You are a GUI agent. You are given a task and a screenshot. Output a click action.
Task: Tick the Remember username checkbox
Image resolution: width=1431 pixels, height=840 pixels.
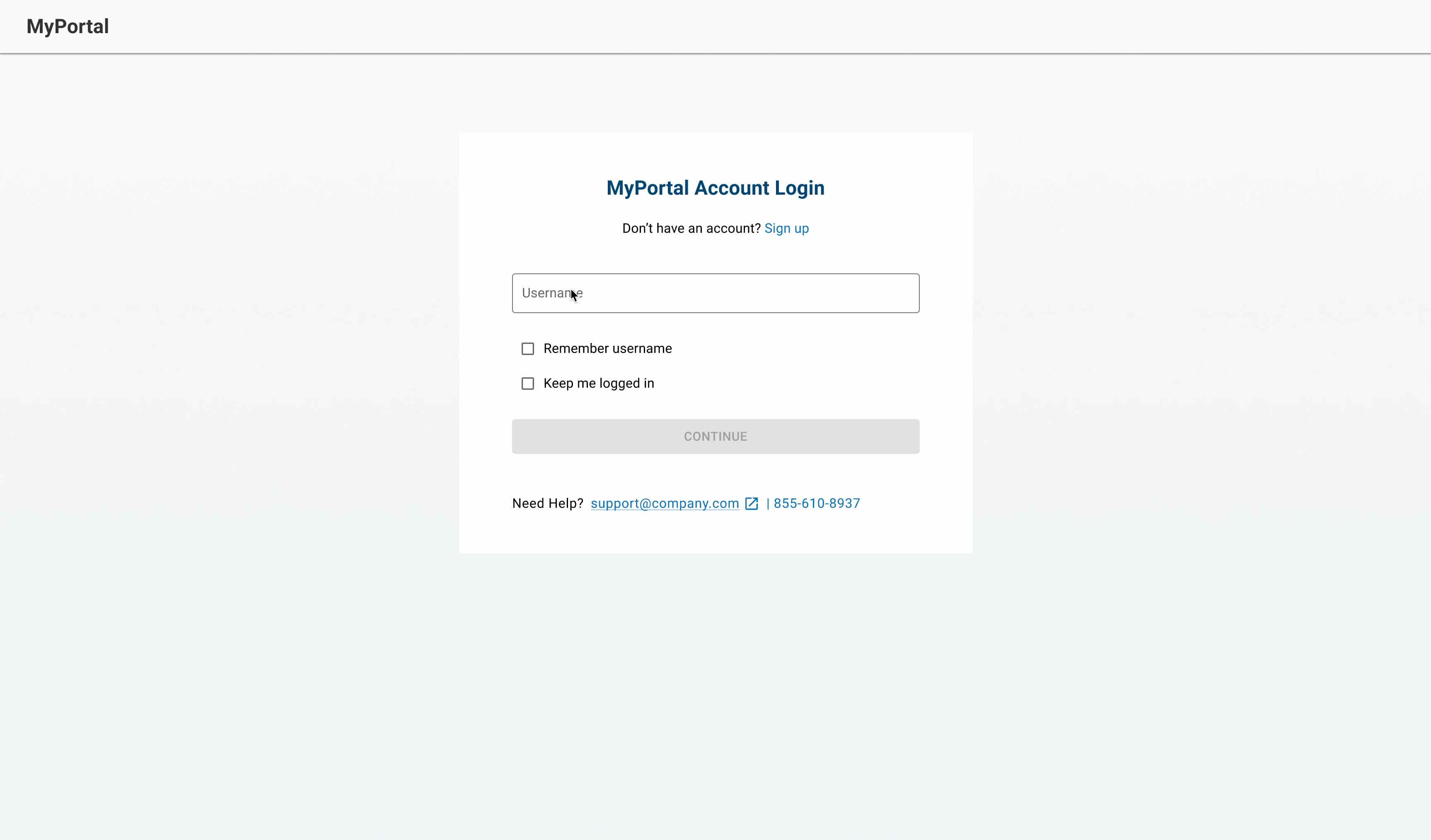click(527, 348)
